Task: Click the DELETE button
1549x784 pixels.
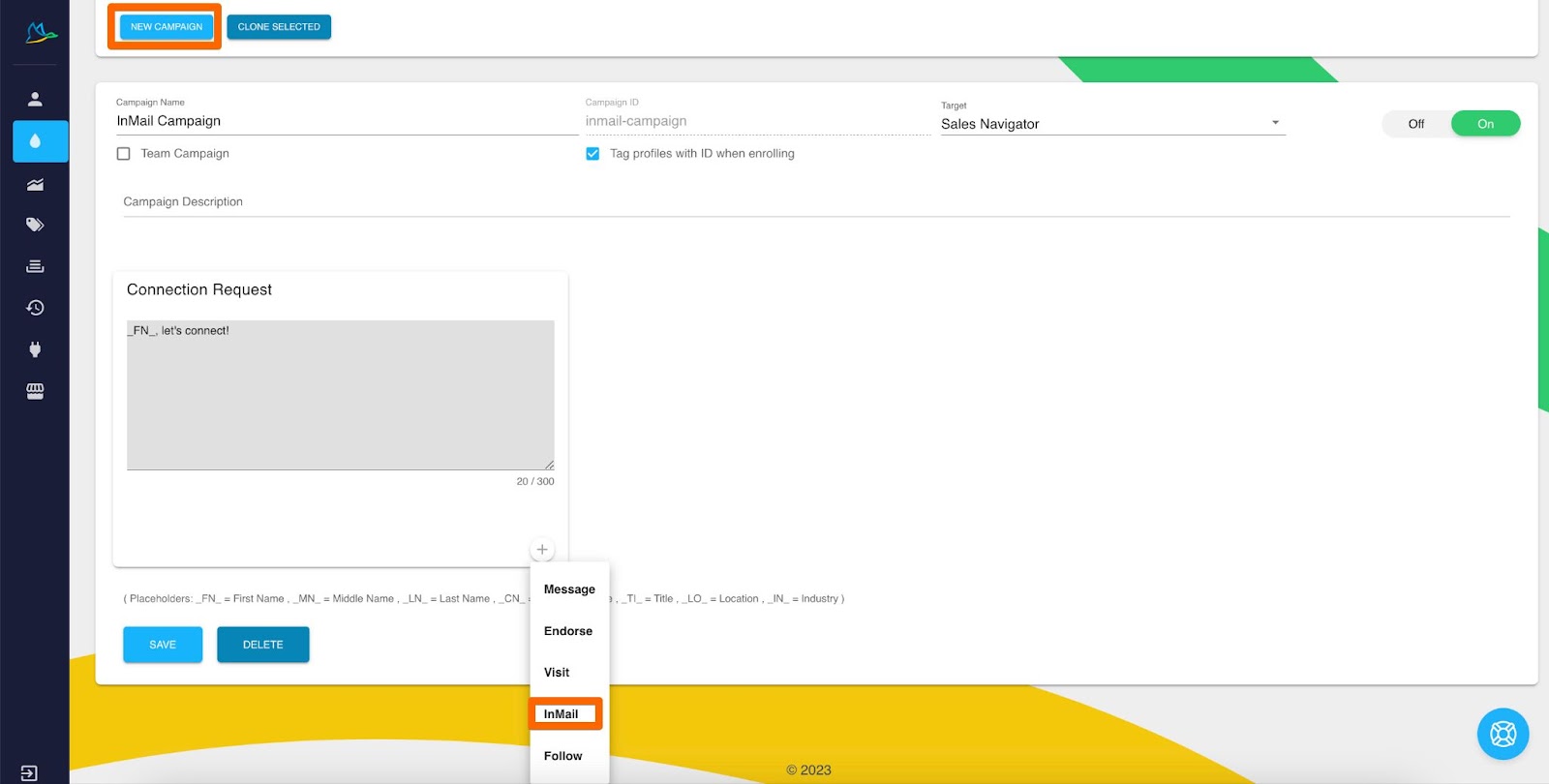Action: 263,645
